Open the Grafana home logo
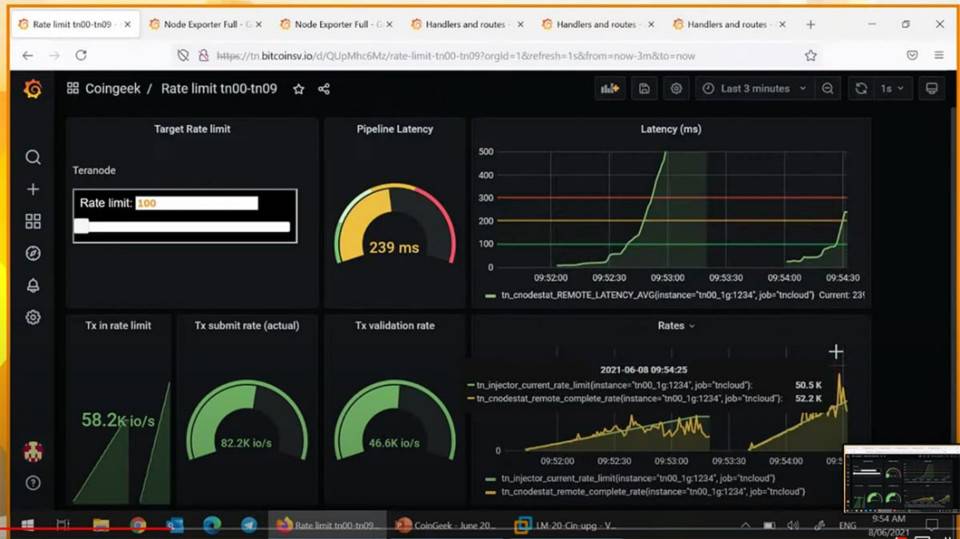This screenshot has width=960, height=539. (33, 89)
